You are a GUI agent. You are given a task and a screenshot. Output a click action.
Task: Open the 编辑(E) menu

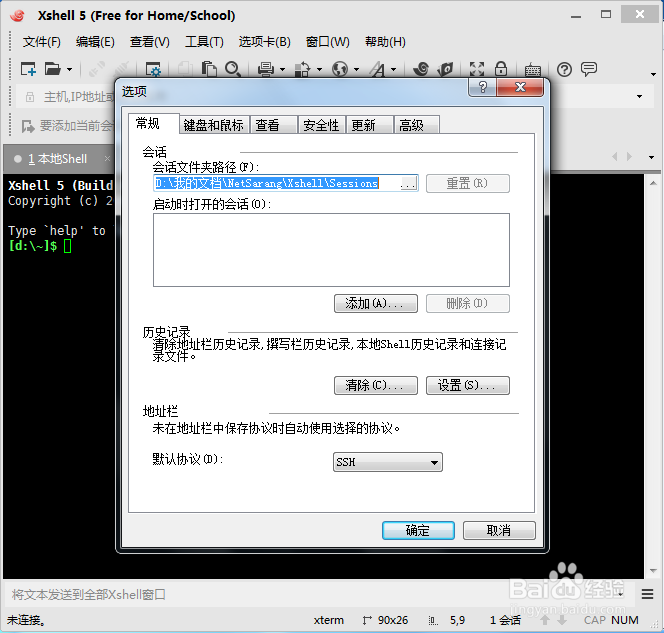(95, 42)
